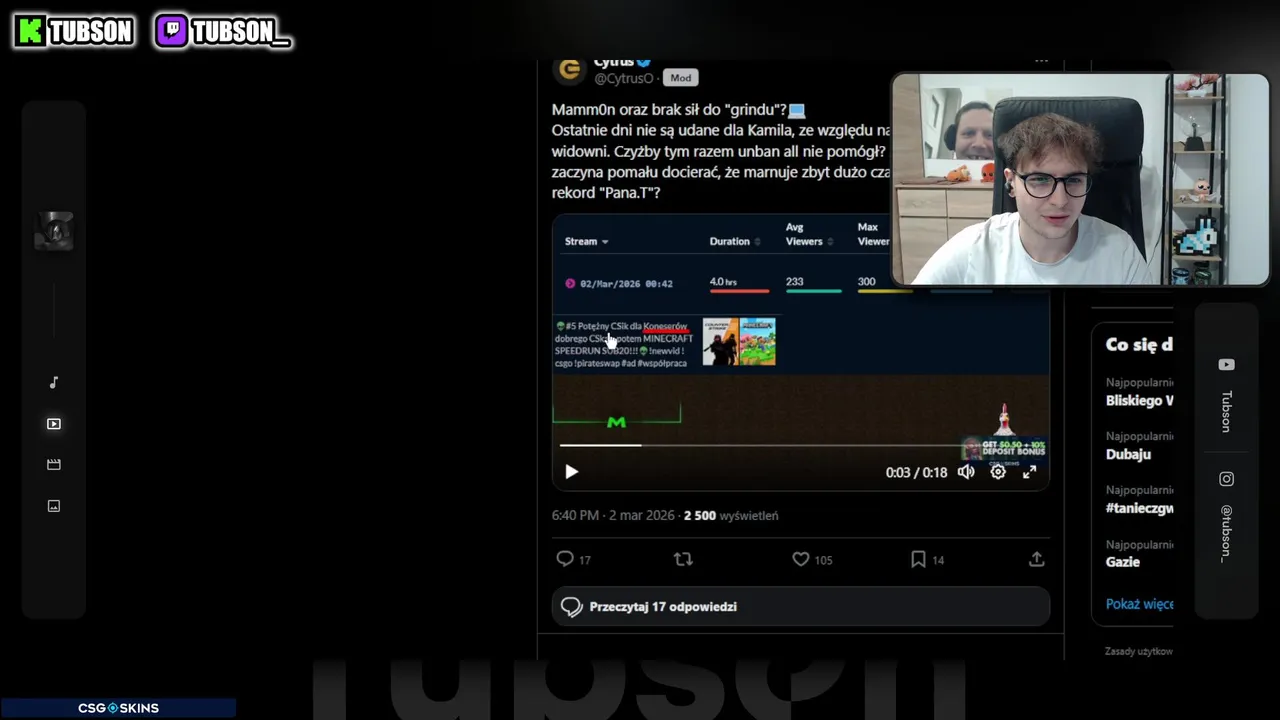Click the 2 500 wyświetleń view count

click(731, 516)
